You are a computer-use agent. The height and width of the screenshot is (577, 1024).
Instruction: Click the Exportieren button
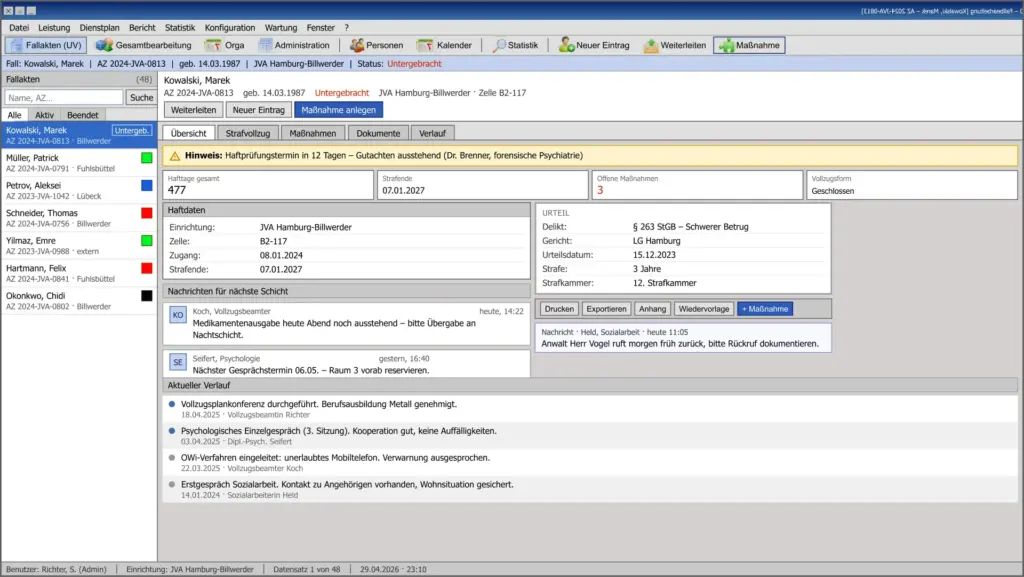click(606, 309)
